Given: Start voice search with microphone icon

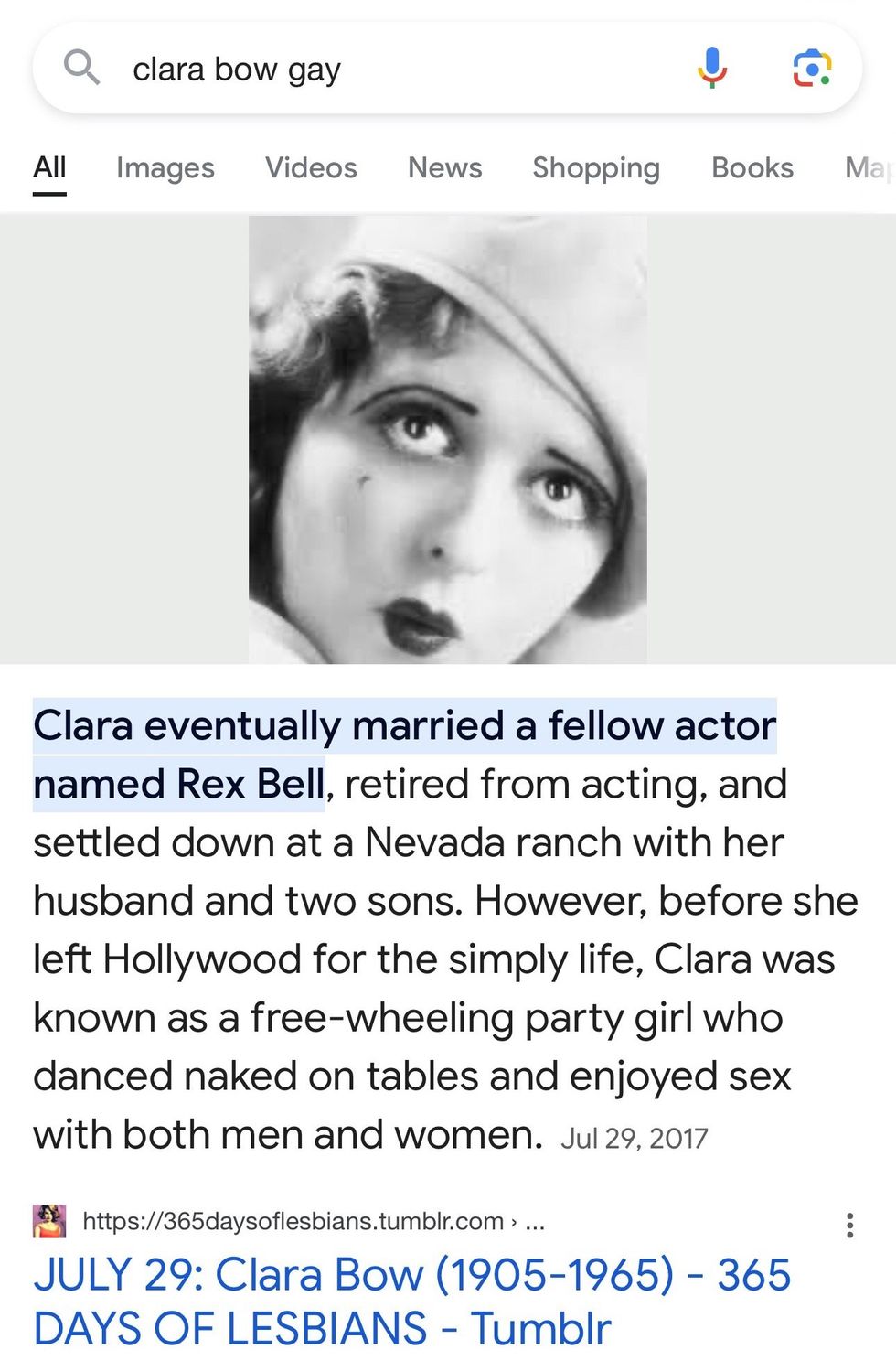Looking at the screenshot, I should [711, 68].
